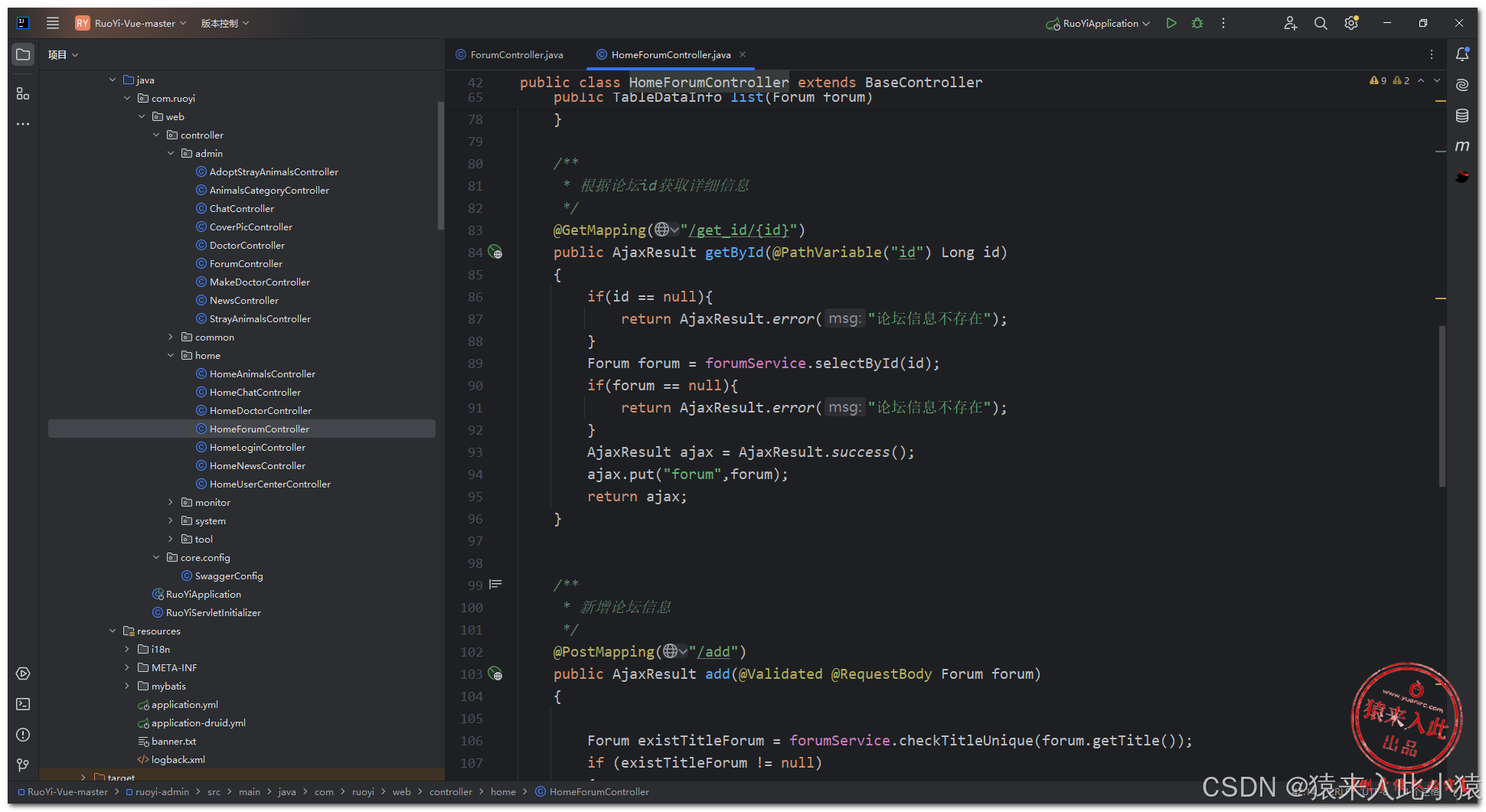Viewport: 1486px width, 812px height.
Task: Open IDE settings gear
Action: click(x=1351, y=23)
